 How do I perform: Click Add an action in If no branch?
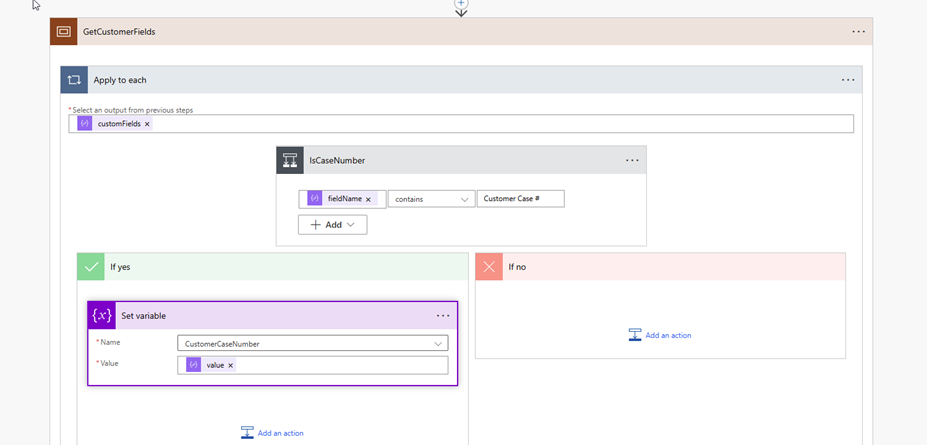pos(660,335)
